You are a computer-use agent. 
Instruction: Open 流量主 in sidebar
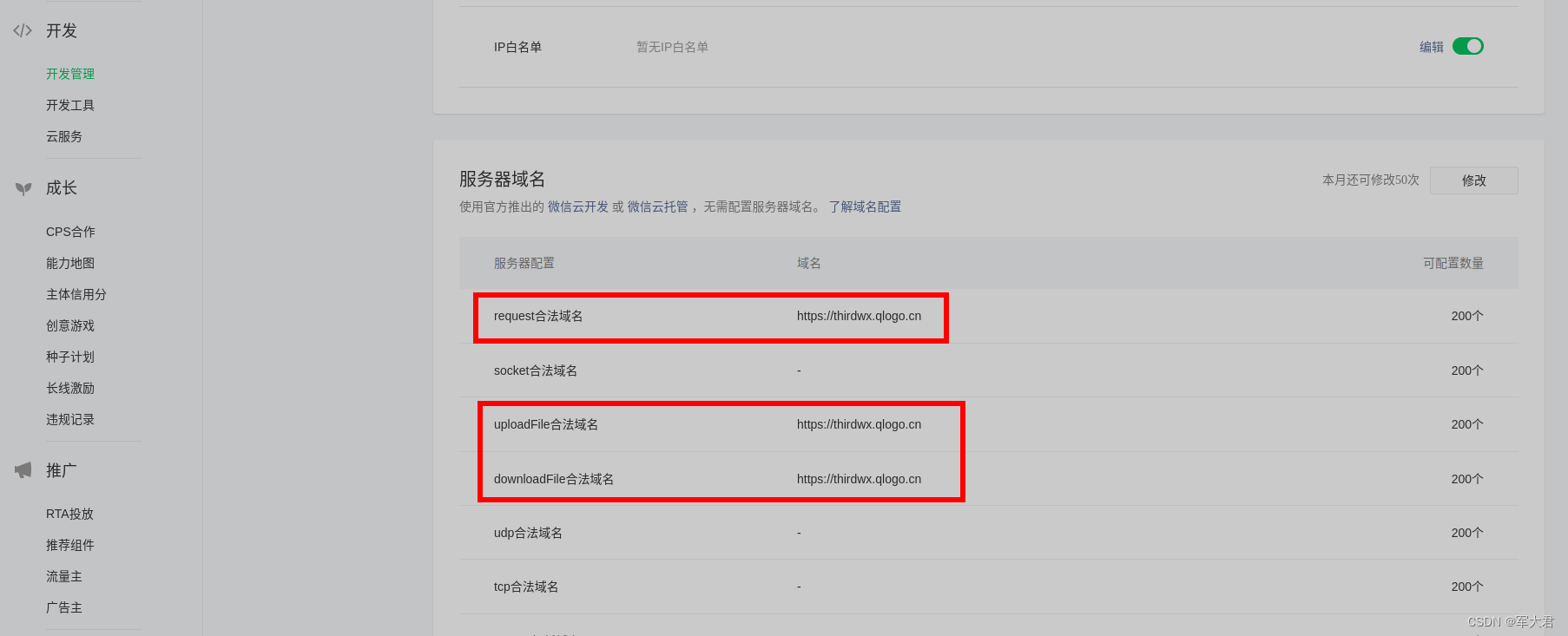click(64, 576)
